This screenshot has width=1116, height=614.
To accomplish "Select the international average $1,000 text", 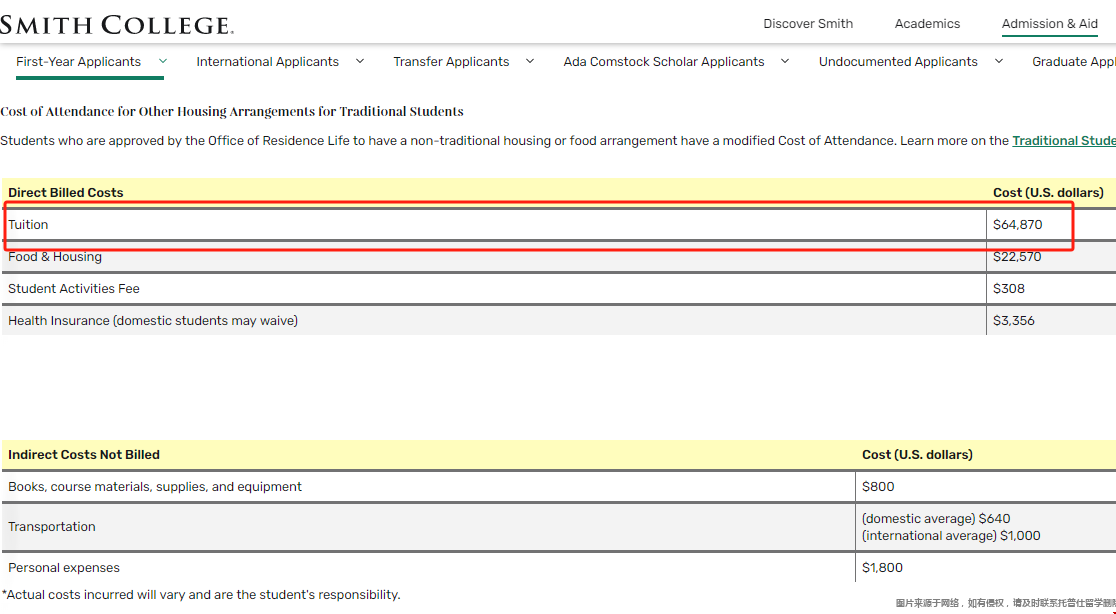I will click(951, 536).
